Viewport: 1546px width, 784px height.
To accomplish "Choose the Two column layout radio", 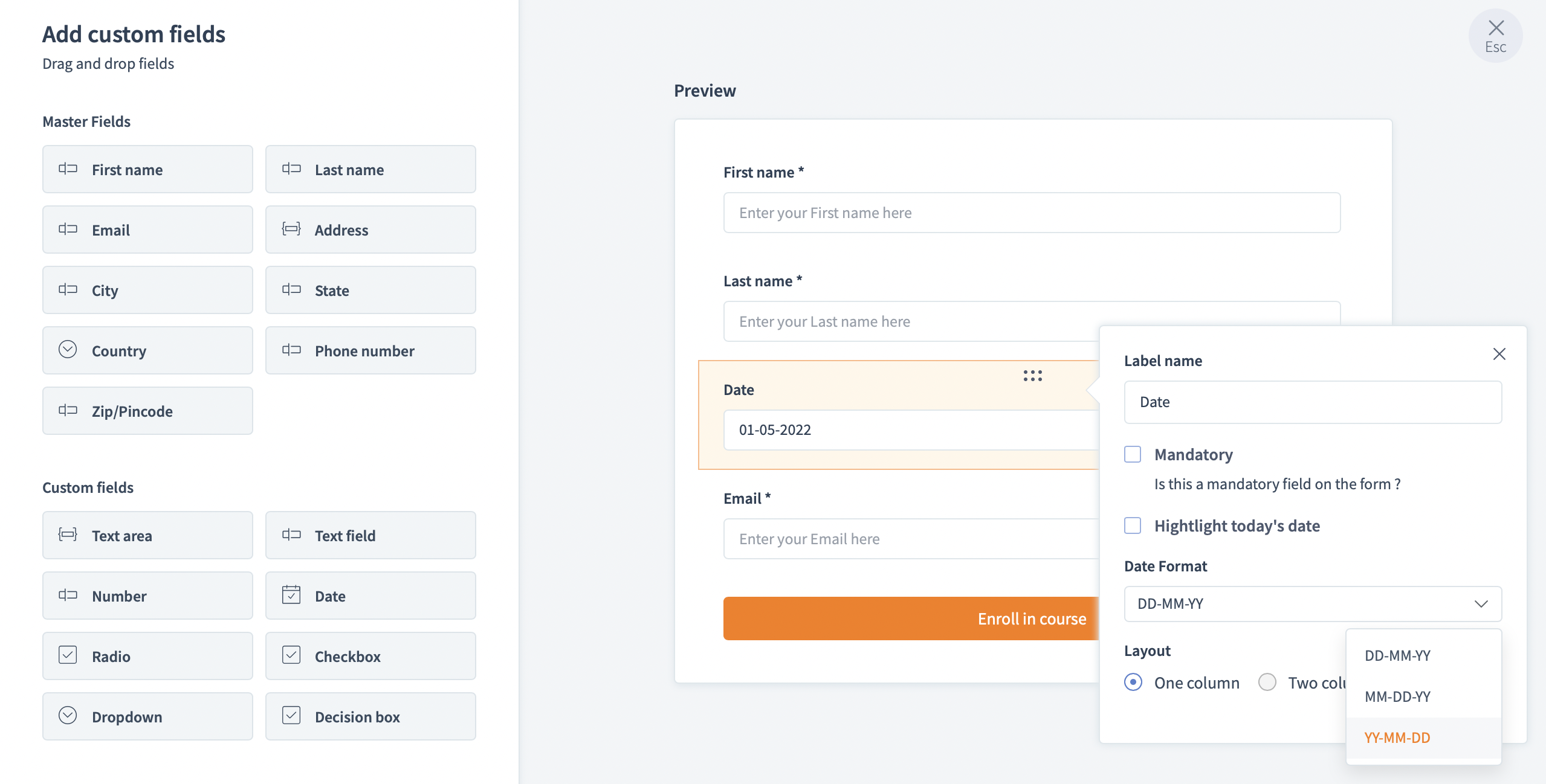I will pos(1267,683).
